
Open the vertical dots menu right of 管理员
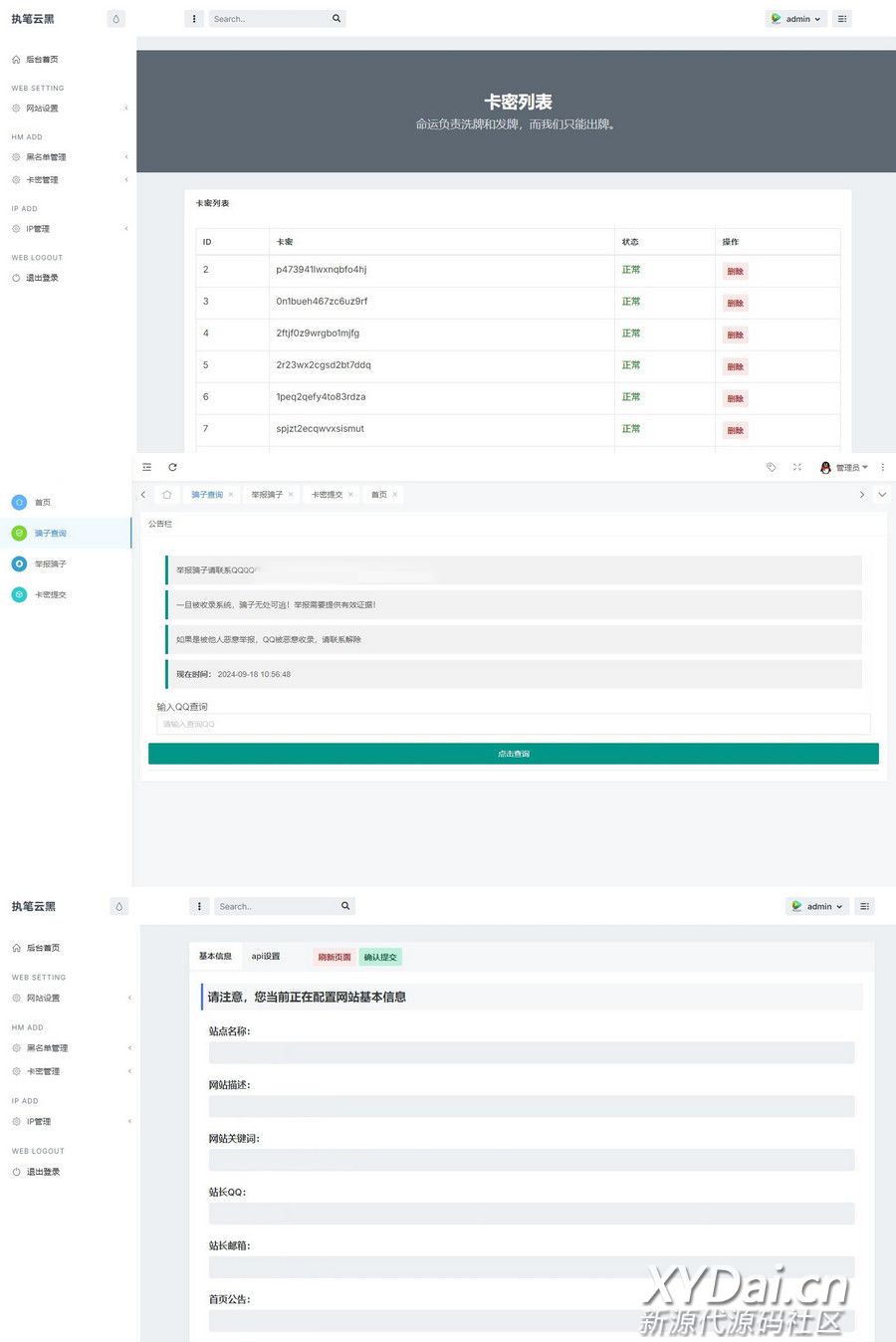pyautogui.click(x=882, y=467)
